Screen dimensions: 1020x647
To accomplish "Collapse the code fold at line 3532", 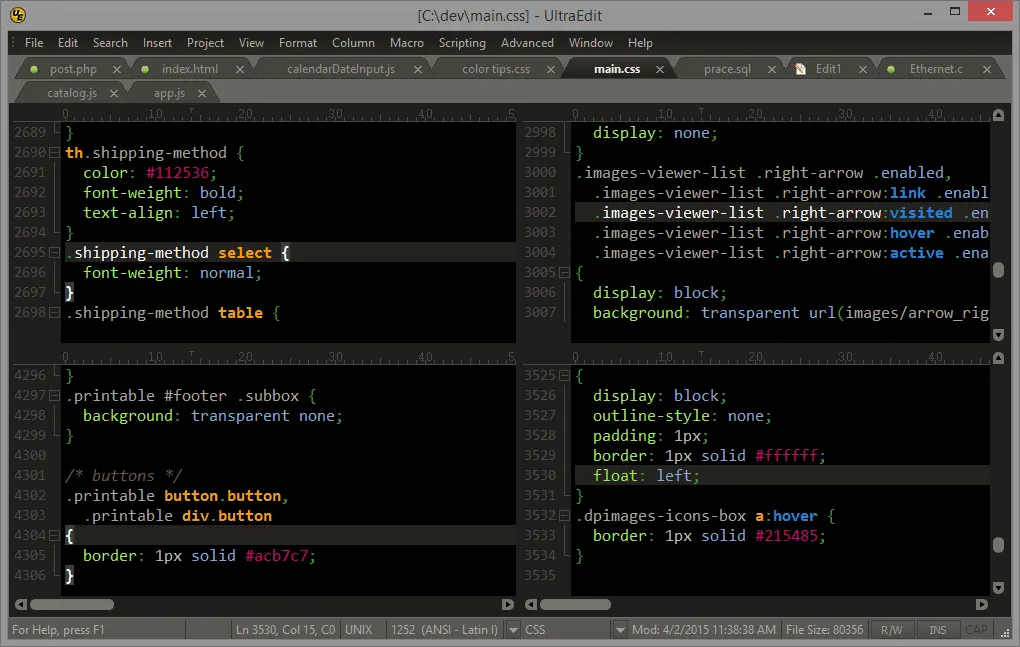I will (563, 516).
